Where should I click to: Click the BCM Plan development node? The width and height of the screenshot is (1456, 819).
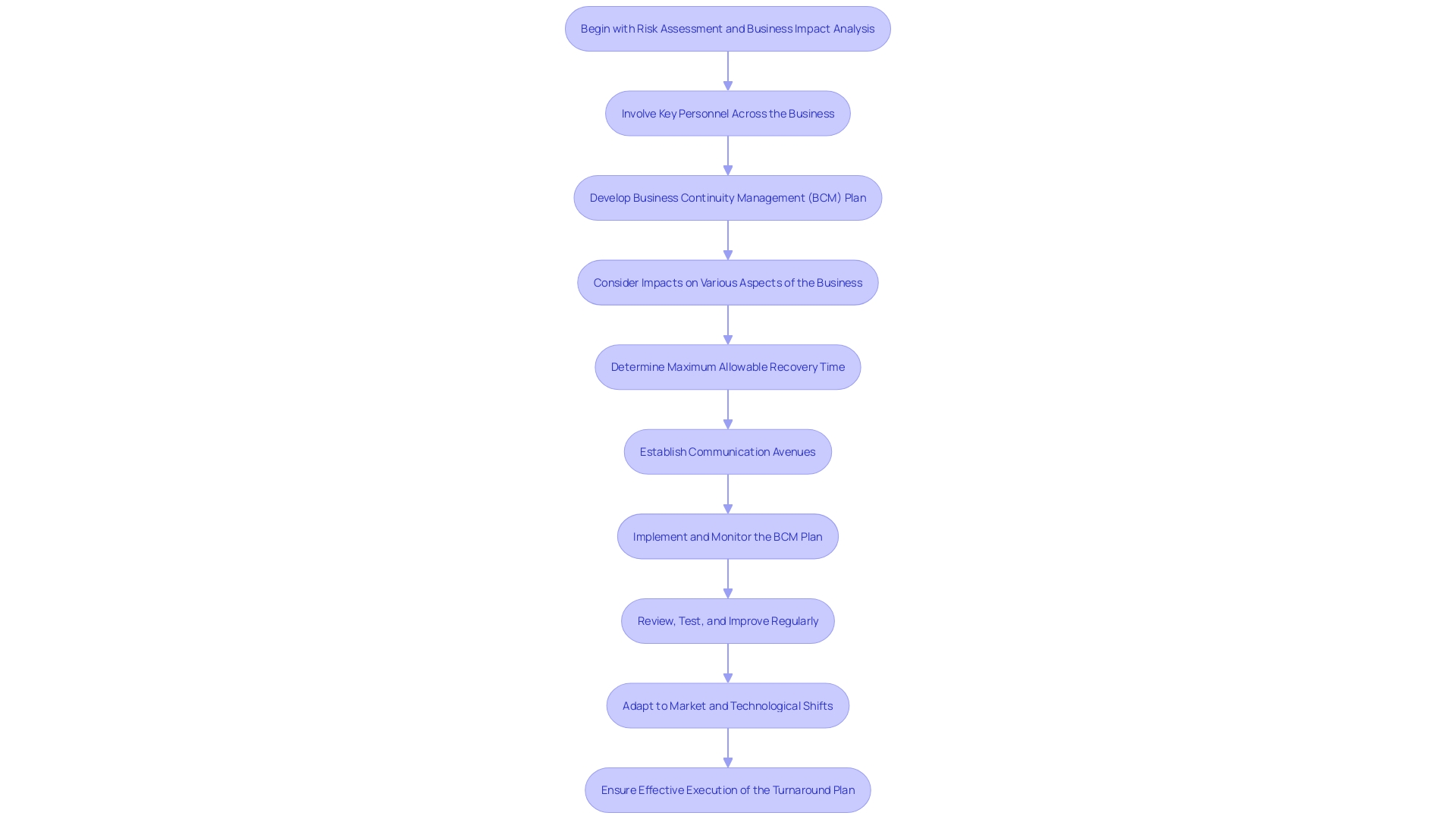click(x=727, y=197)
